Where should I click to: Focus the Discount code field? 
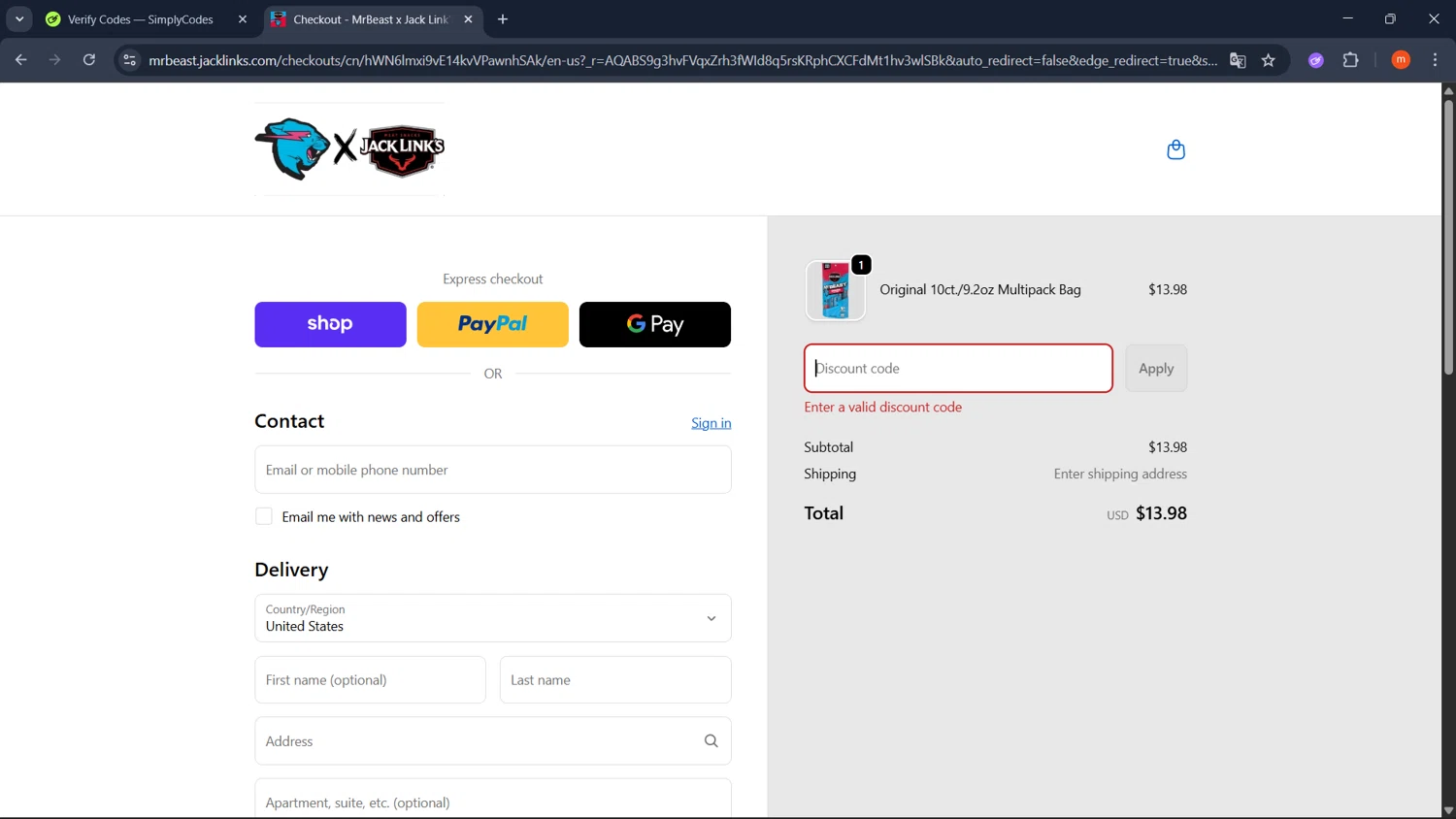(x=958, y=369)
